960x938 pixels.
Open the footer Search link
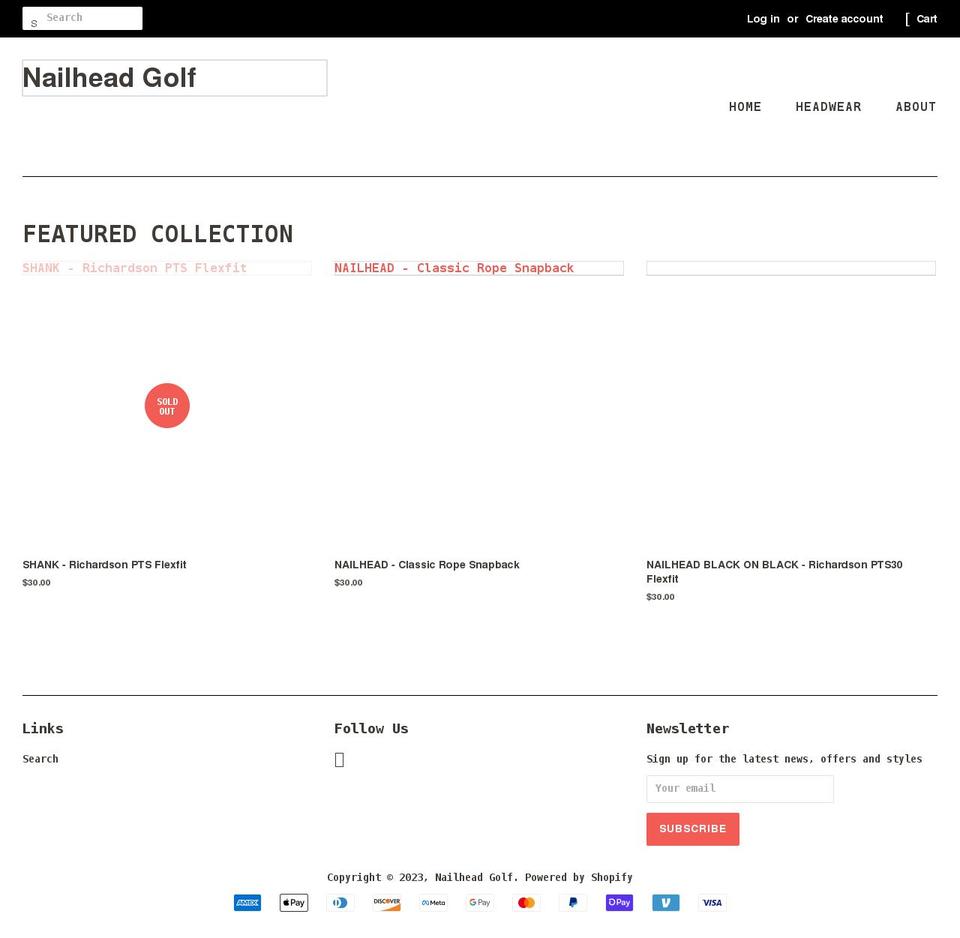point(40,759)
